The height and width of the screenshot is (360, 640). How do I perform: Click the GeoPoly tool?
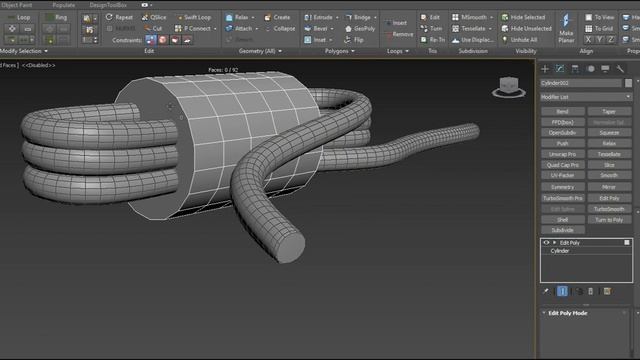(x=360, y=29)
